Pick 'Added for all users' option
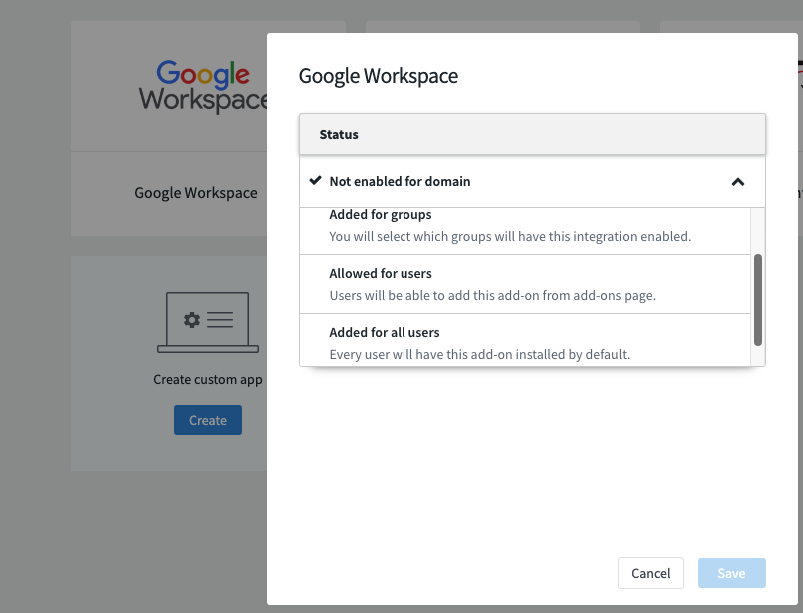803x613 pixels. click(525, 341)
